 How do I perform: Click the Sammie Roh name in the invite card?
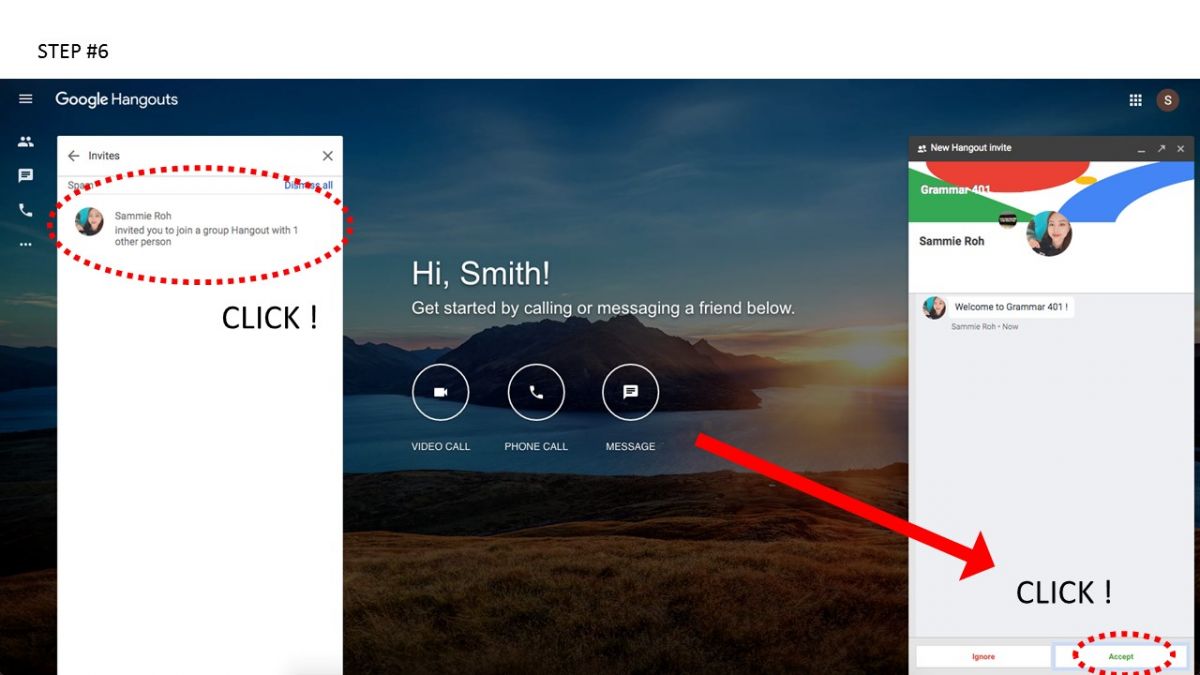[x=951, y=241]
